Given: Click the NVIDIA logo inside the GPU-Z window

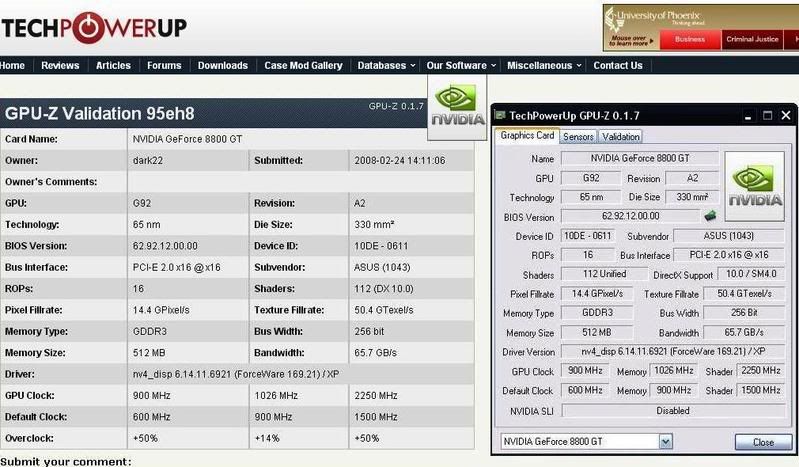Looking at the screenshot, I should click(x=755, y=185).
